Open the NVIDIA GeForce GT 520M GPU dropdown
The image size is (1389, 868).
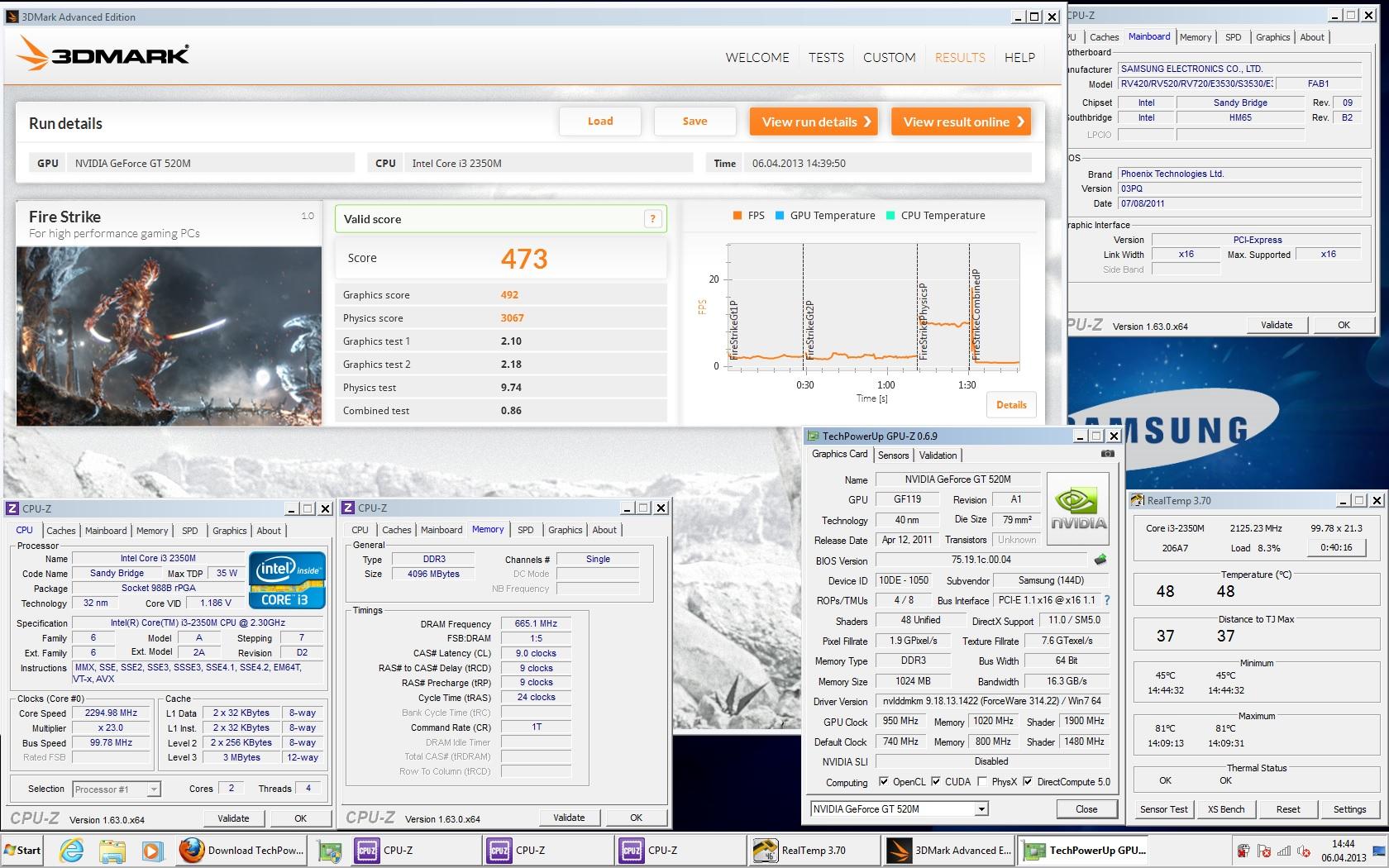(x=981, y=809)
